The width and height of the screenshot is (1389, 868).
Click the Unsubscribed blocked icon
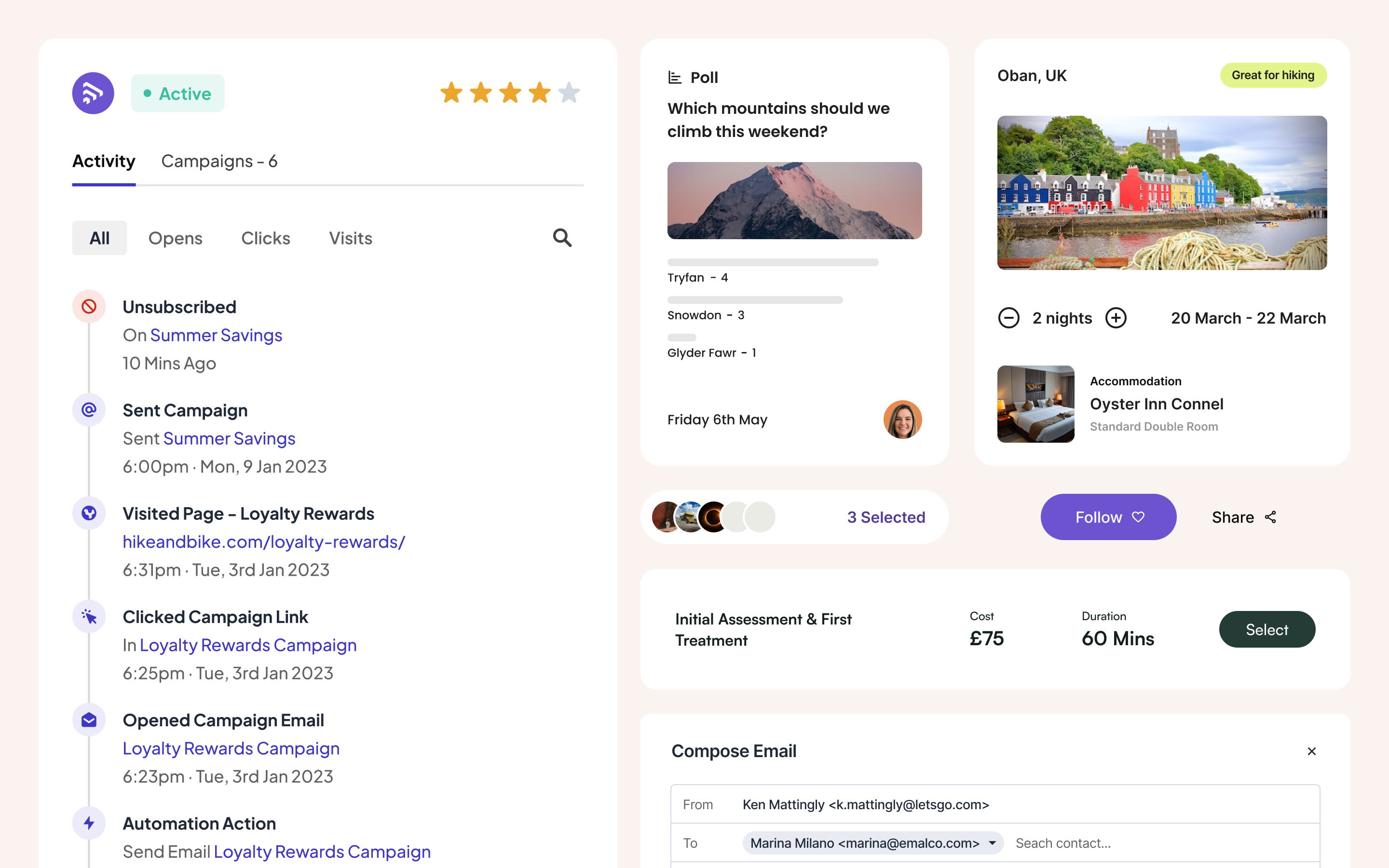(x=89, y=307)
